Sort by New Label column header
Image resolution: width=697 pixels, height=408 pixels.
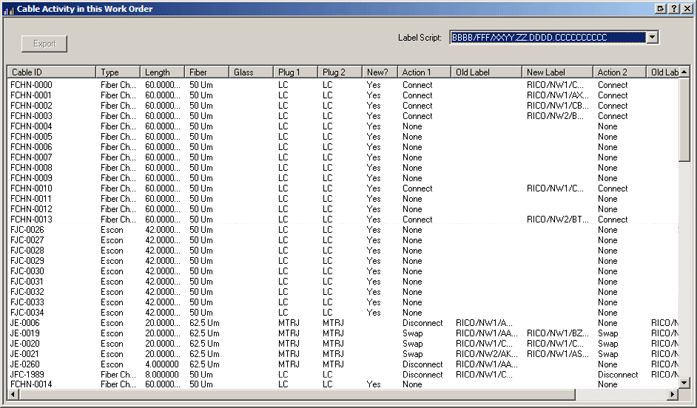point(557,72)
